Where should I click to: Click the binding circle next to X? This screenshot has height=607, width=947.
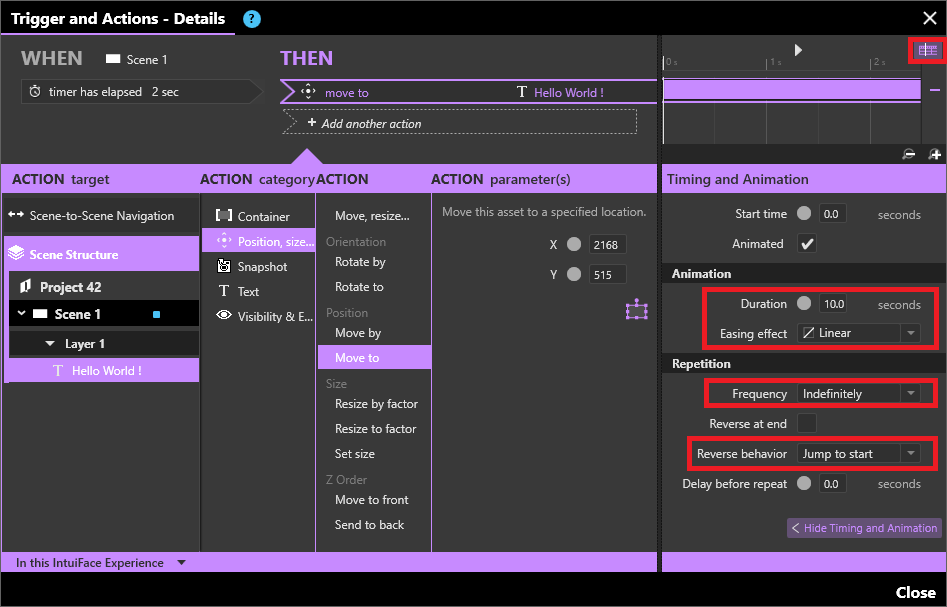573,245
